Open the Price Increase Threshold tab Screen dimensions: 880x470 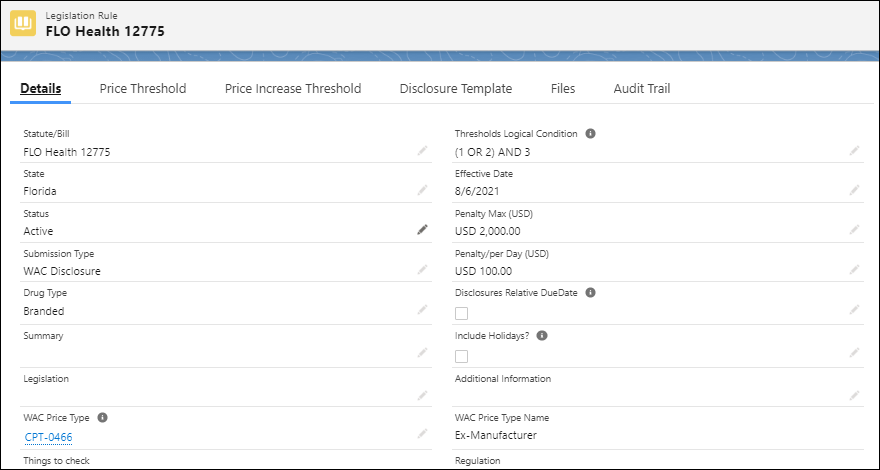293,89
